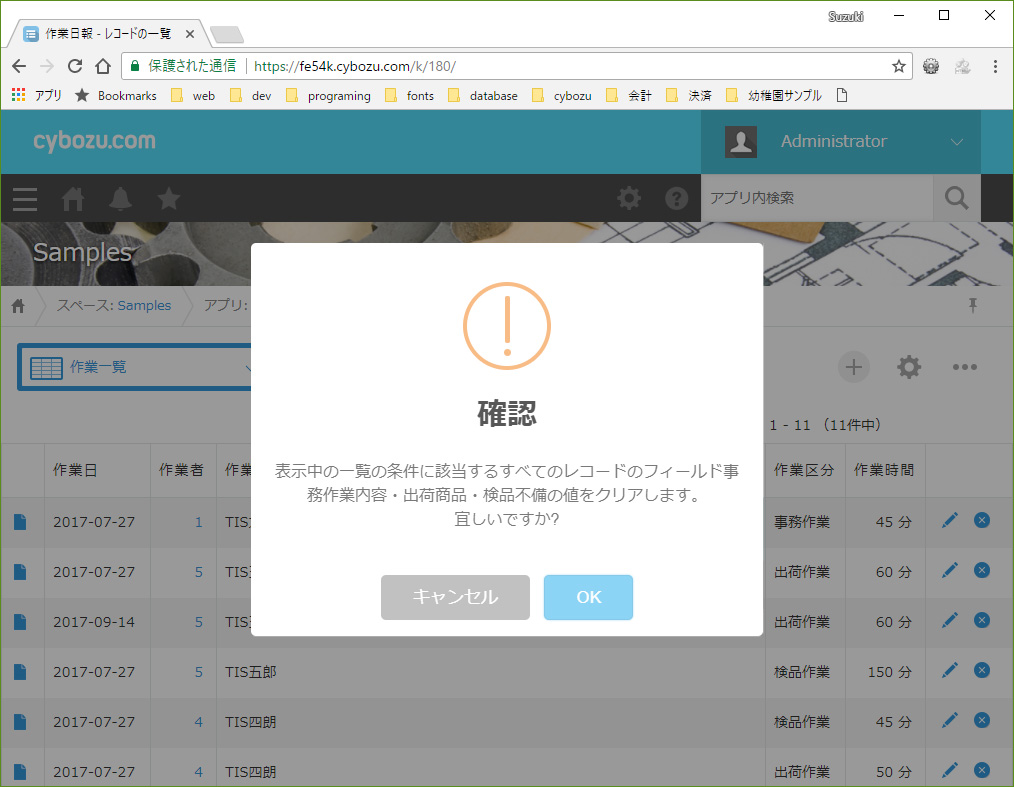Select the record count text 1 - 11
The height and width of the screenshot is (787, 1014).
pos(790,425)
